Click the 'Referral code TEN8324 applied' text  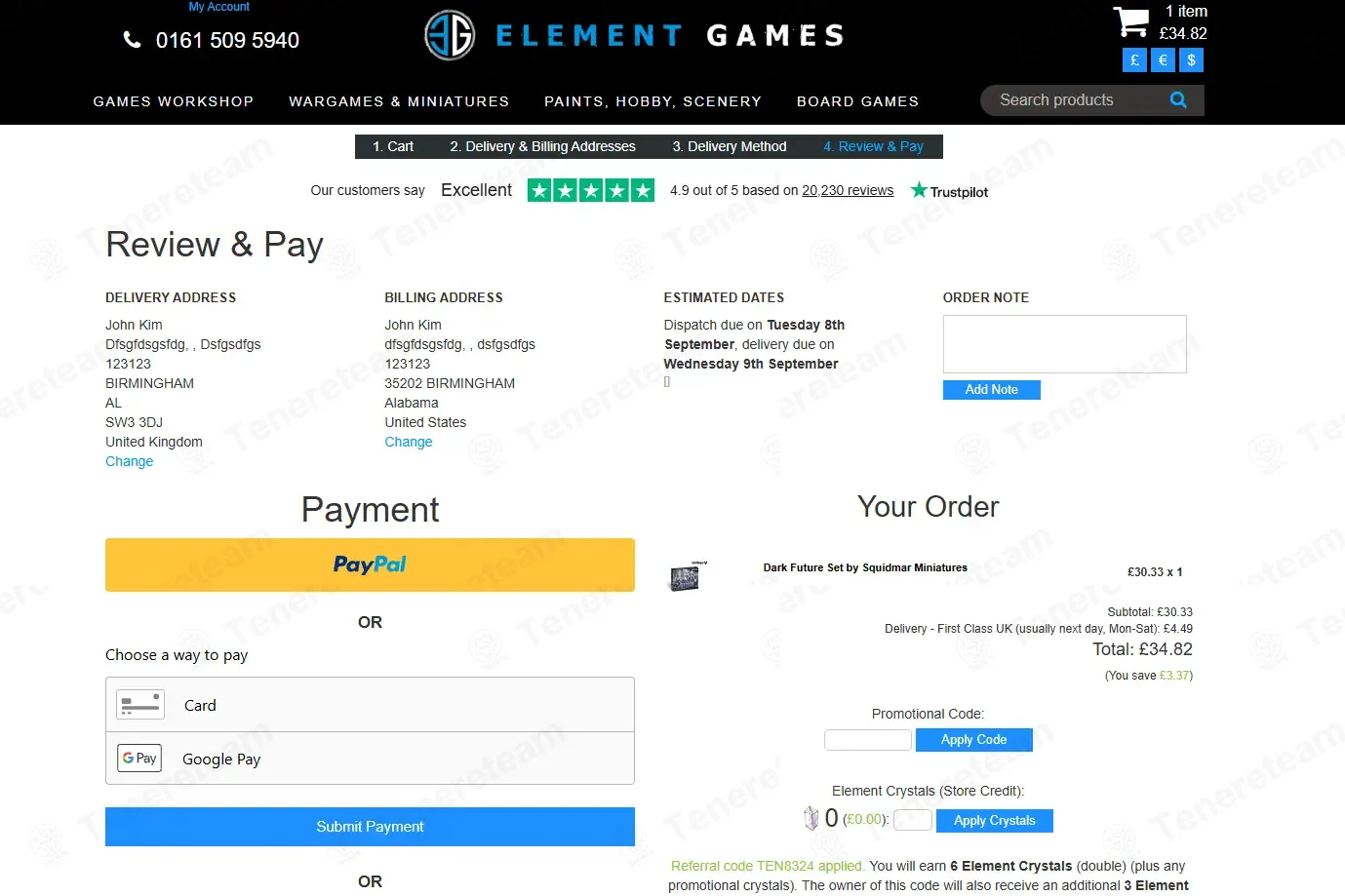pos(768,866)
